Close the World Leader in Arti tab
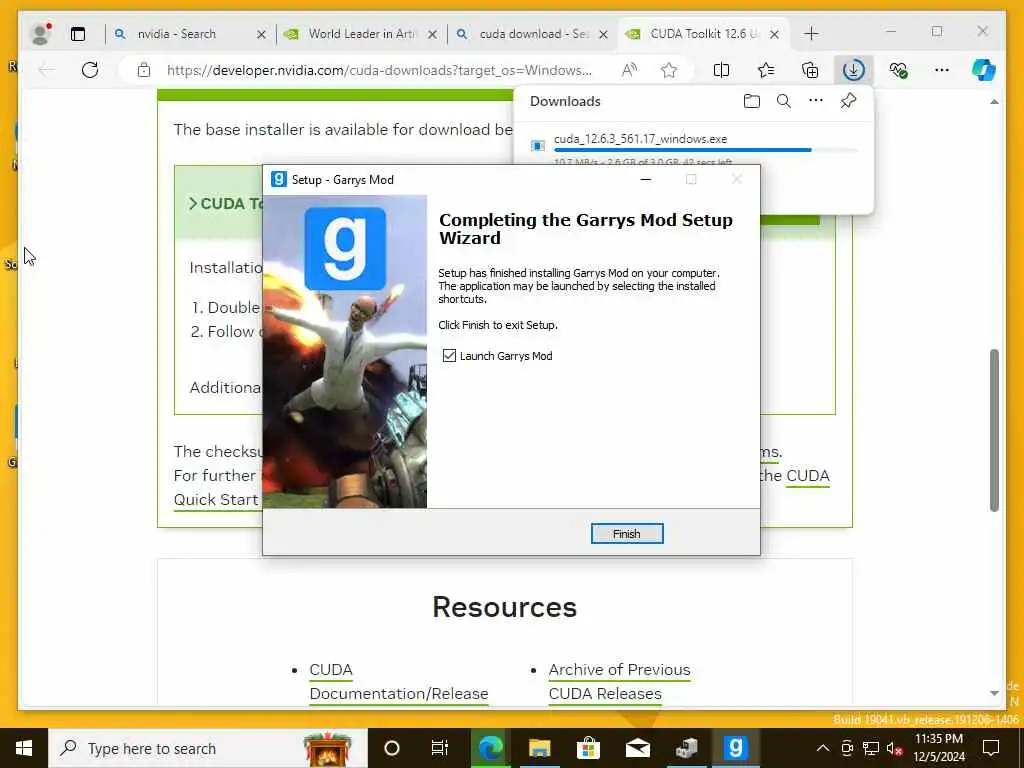This screenshot has height=768, width=1024. [x=432, y=34]
